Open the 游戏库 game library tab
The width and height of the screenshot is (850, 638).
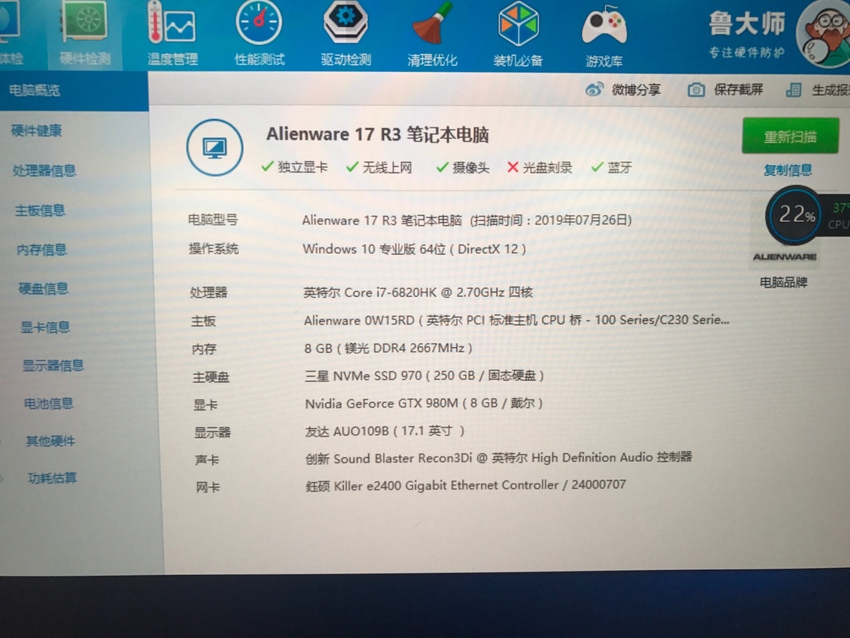tap(604, 36)
